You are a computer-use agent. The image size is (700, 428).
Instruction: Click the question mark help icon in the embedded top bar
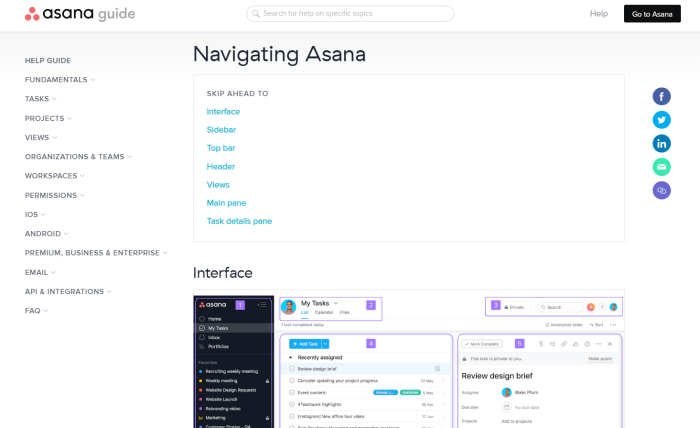tap(602, 307)
